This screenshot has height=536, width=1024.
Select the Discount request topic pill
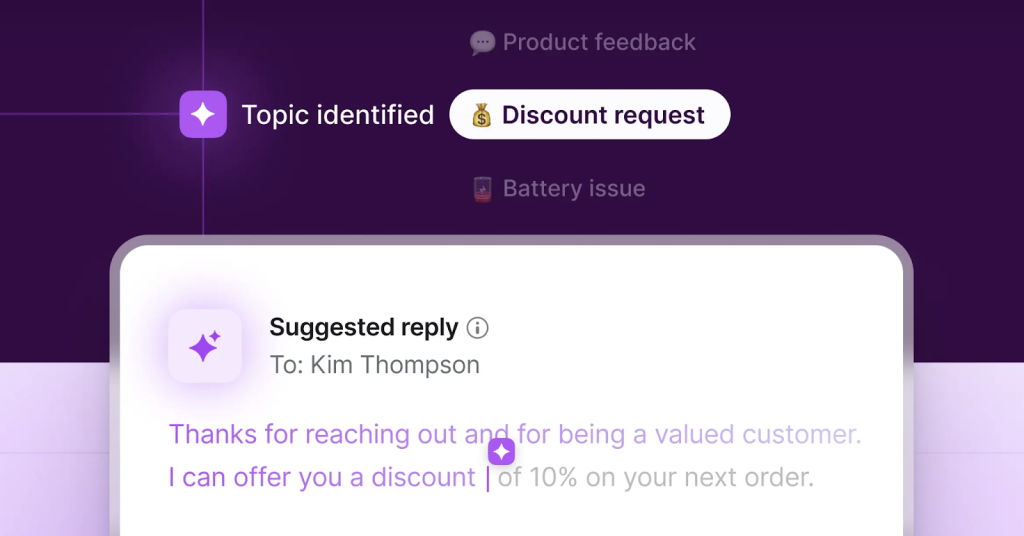point(589,115)
